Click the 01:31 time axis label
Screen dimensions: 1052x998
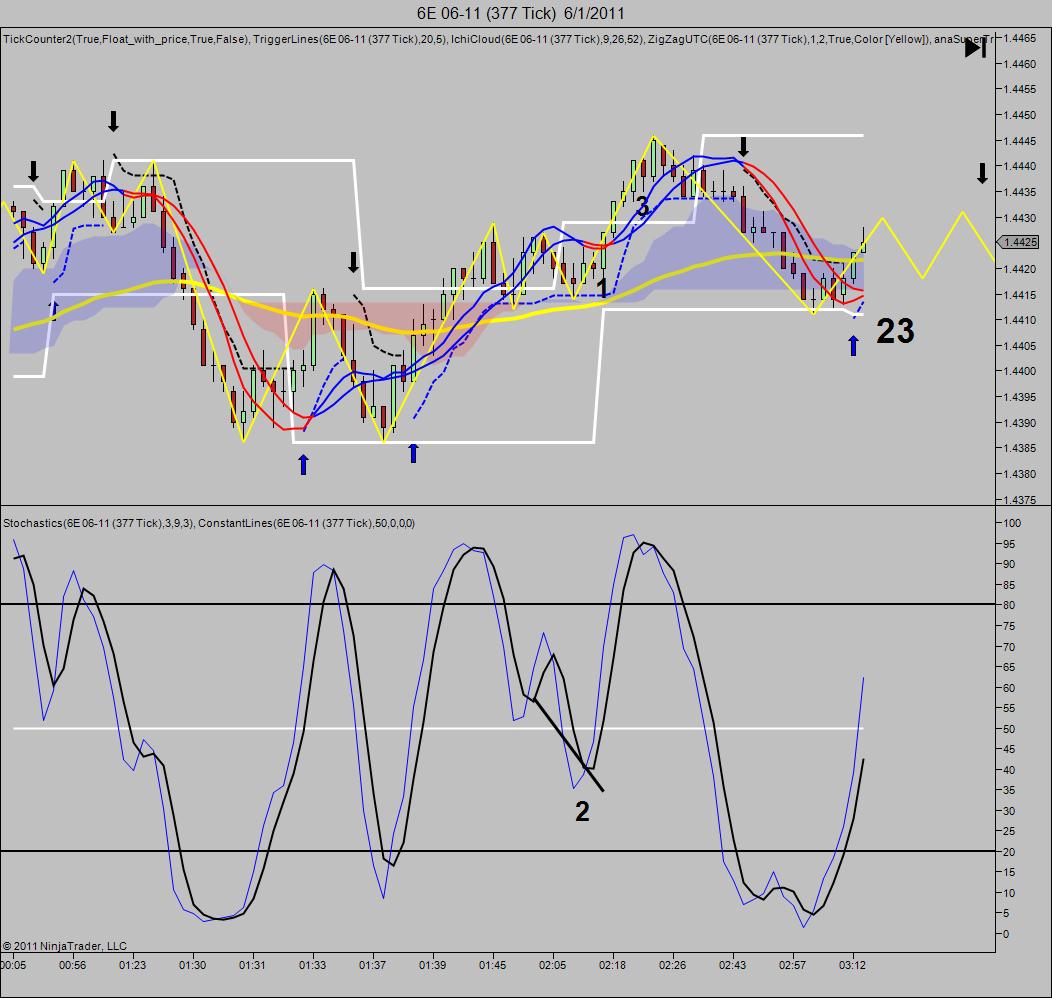point(252,965)
